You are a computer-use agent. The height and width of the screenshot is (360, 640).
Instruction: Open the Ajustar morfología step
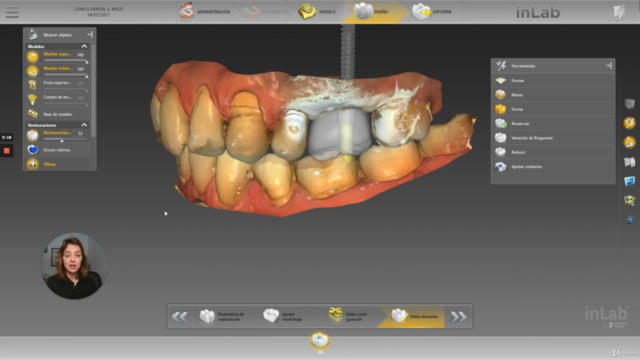287,316
